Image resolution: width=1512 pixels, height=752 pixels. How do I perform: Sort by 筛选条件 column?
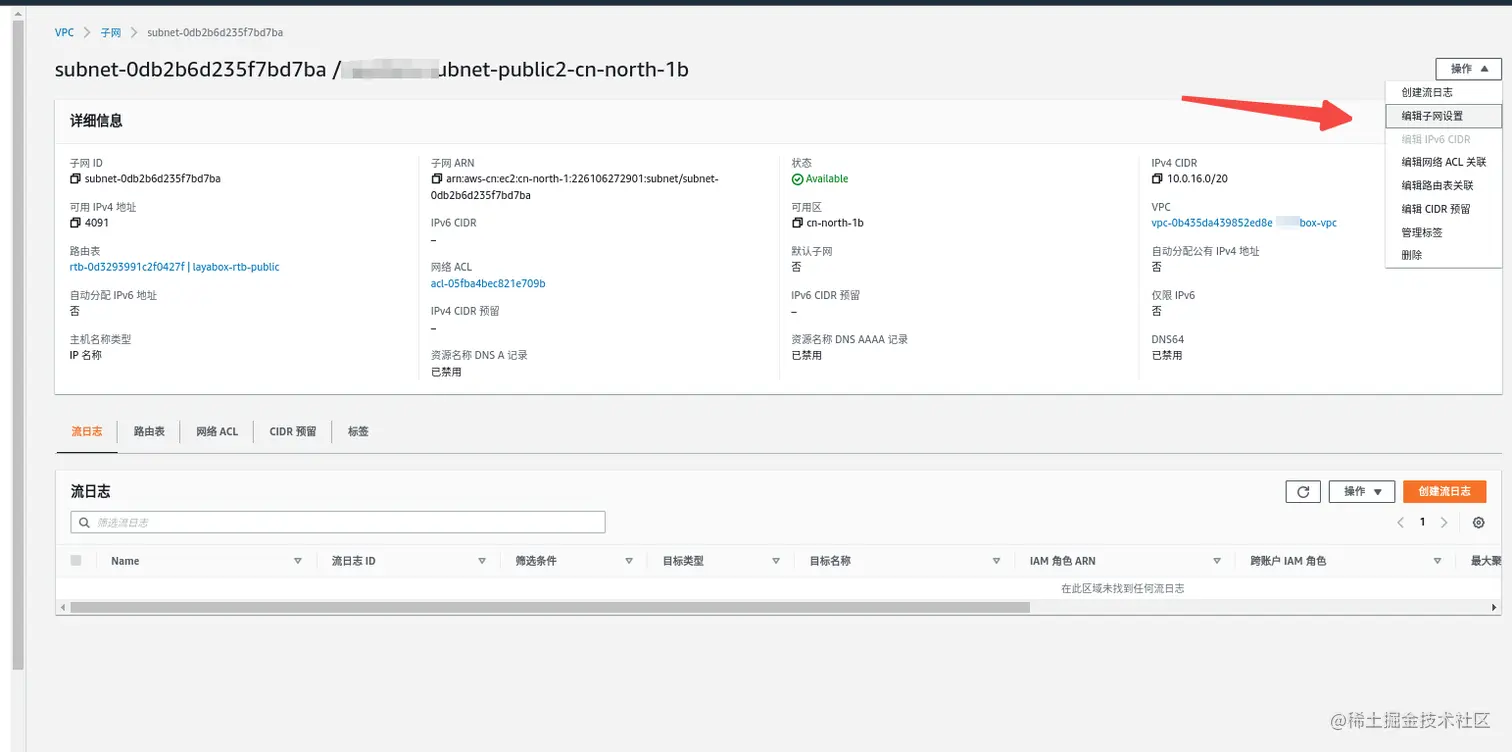629,561
